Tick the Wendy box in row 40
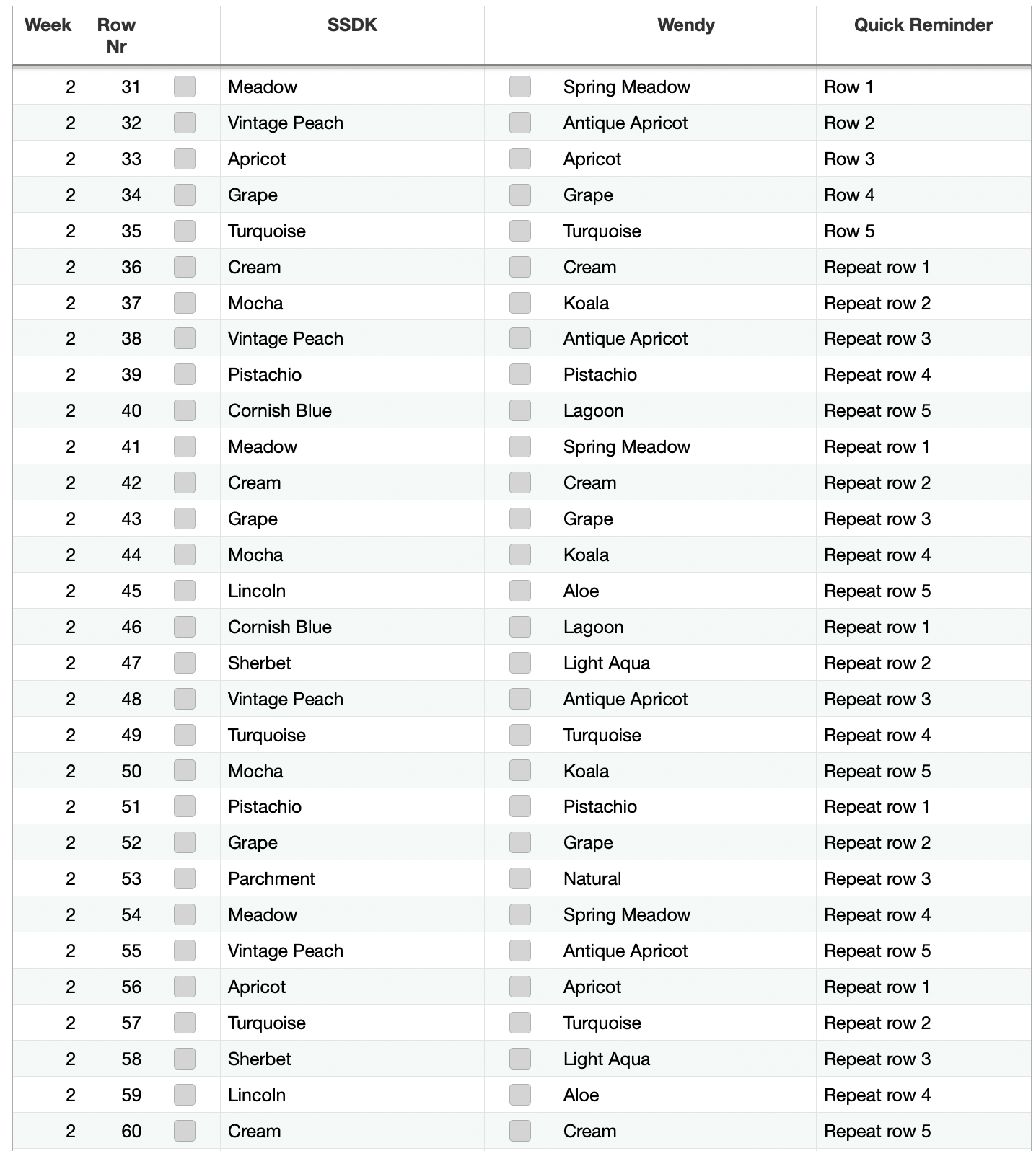This screenshot has height=1151, width=1036. click(520, 410)
